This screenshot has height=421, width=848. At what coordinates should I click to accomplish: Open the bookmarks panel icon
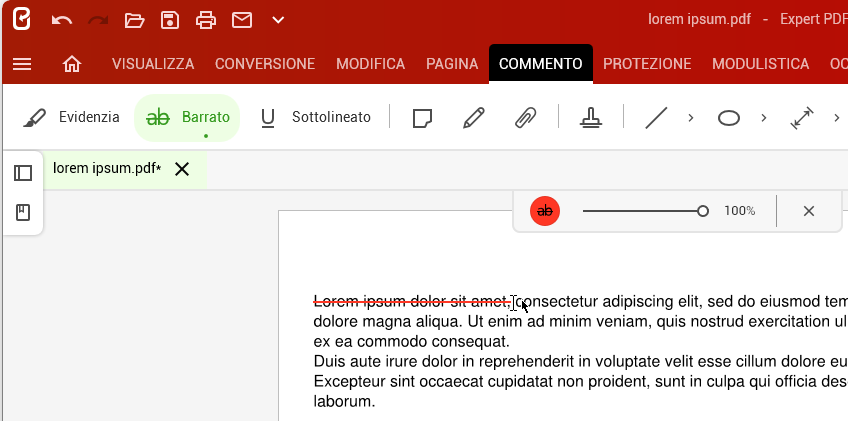tap(23, 213)
